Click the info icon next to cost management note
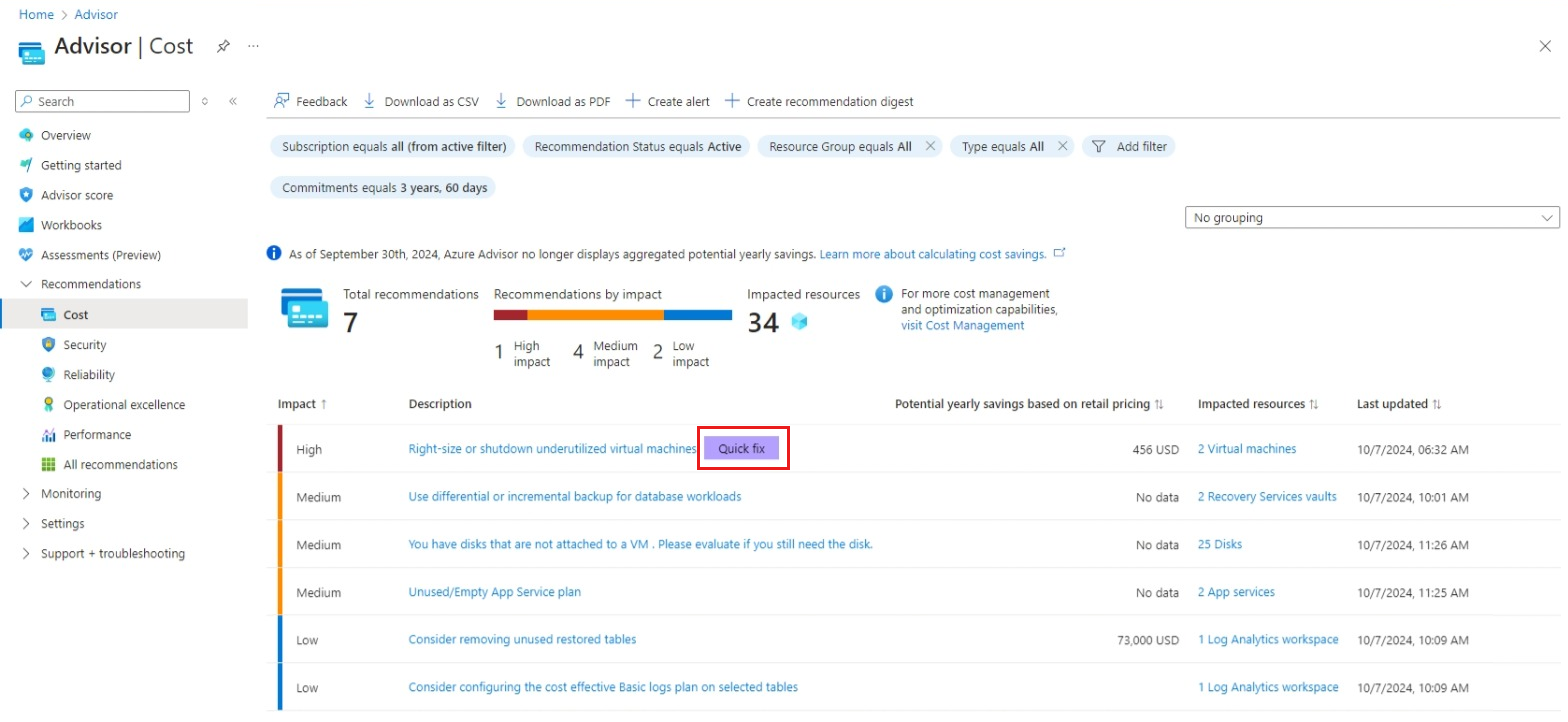The height and width of the screenshot is (722, 1568). point(884,294)
